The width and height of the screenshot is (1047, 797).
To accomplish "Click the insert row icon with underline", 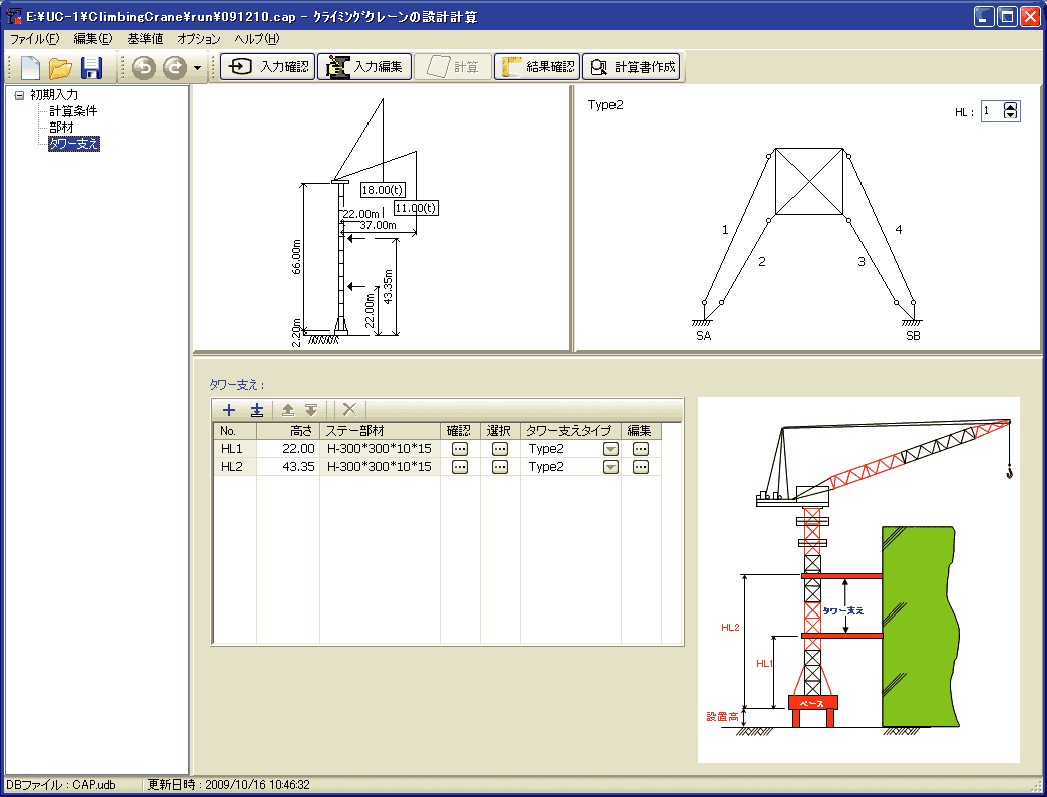I will pyautogui.click(x=257, y=410).
